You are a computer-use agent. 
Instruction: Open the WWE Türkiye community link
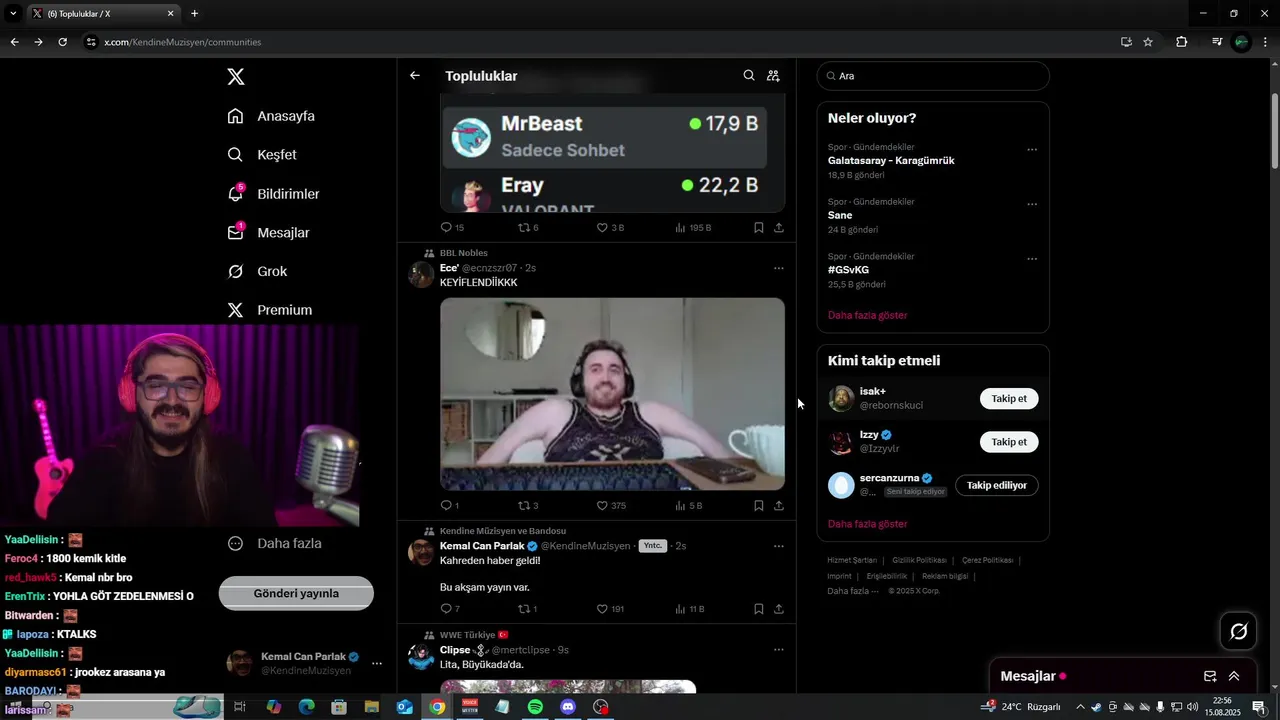475,635
